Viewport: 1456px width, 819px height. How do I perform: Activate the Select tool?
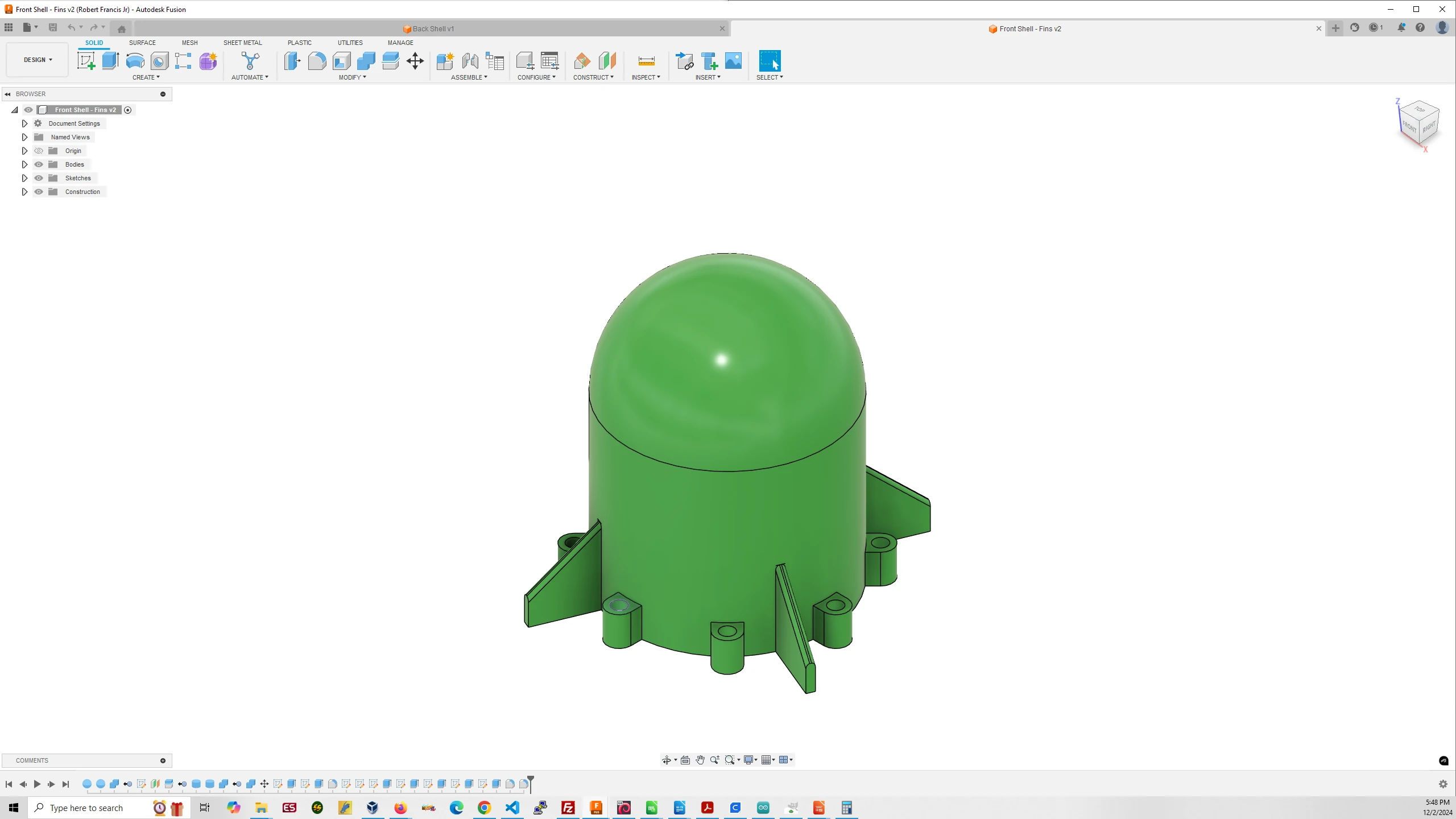click(770, 61)
